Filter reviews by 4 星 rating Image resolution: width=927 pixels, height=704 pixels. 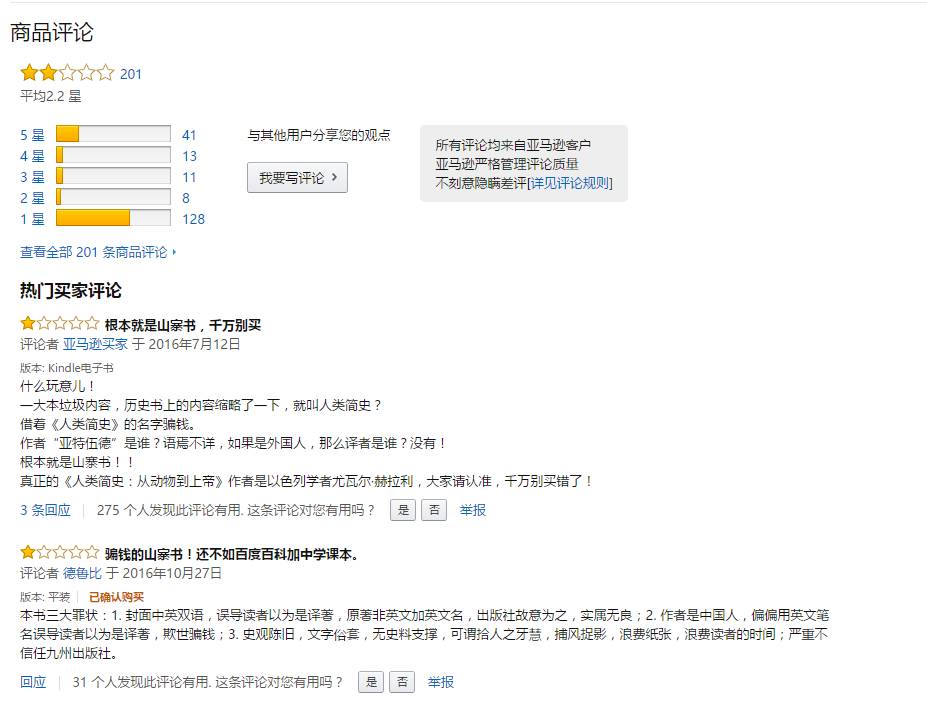pyautogui.click(x=32, y=156)
